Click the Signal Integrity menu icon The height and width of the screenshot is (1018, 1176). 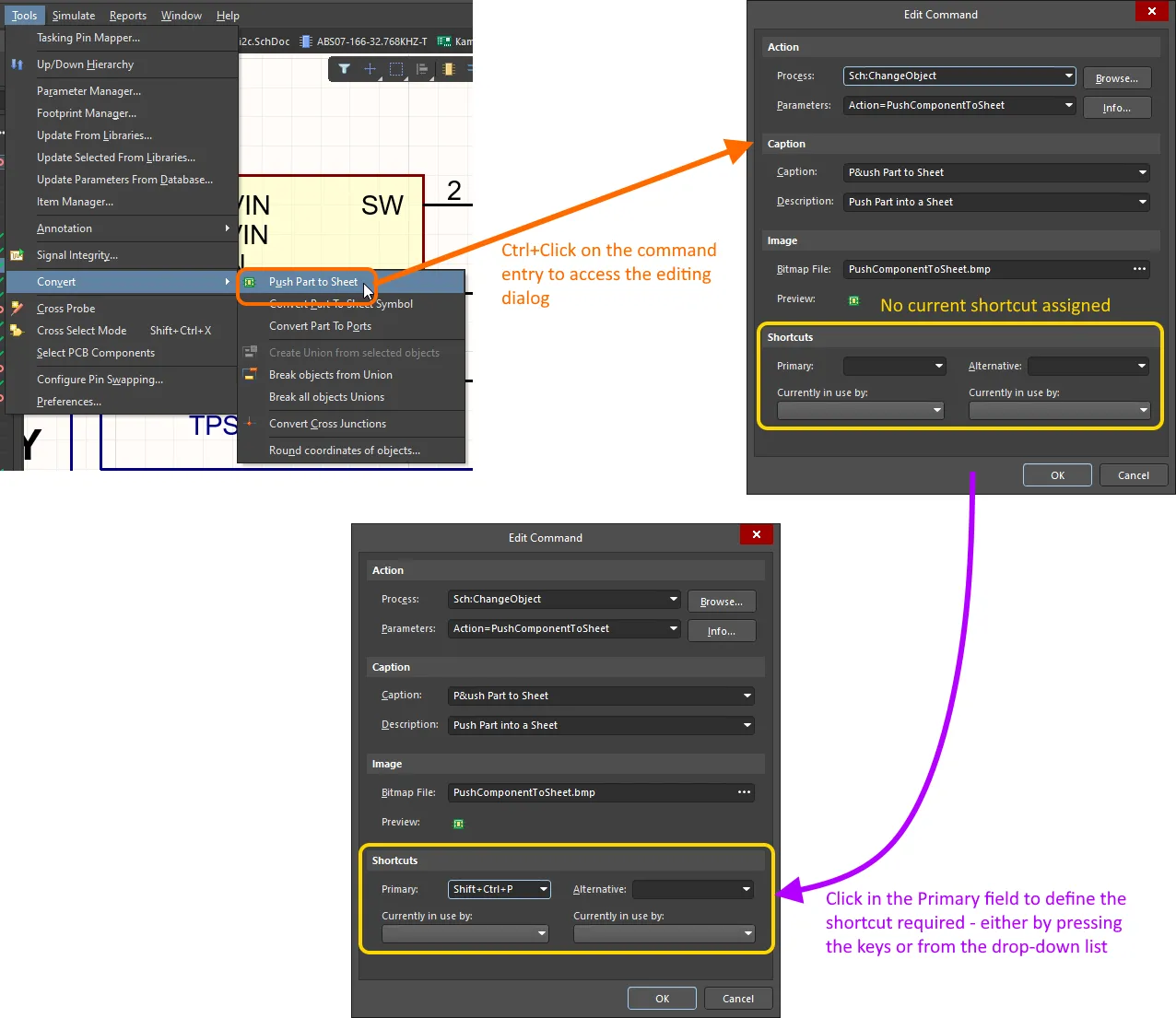[x=17, y=255]
